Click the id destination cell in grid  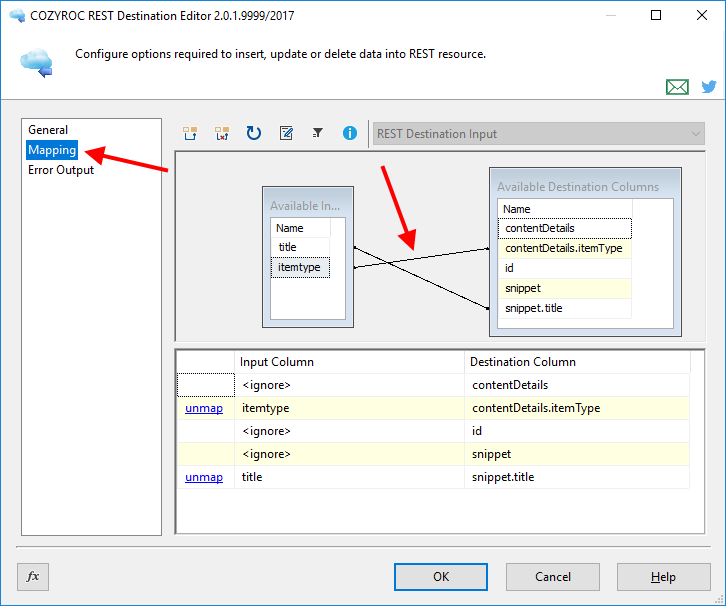[577, 431]
